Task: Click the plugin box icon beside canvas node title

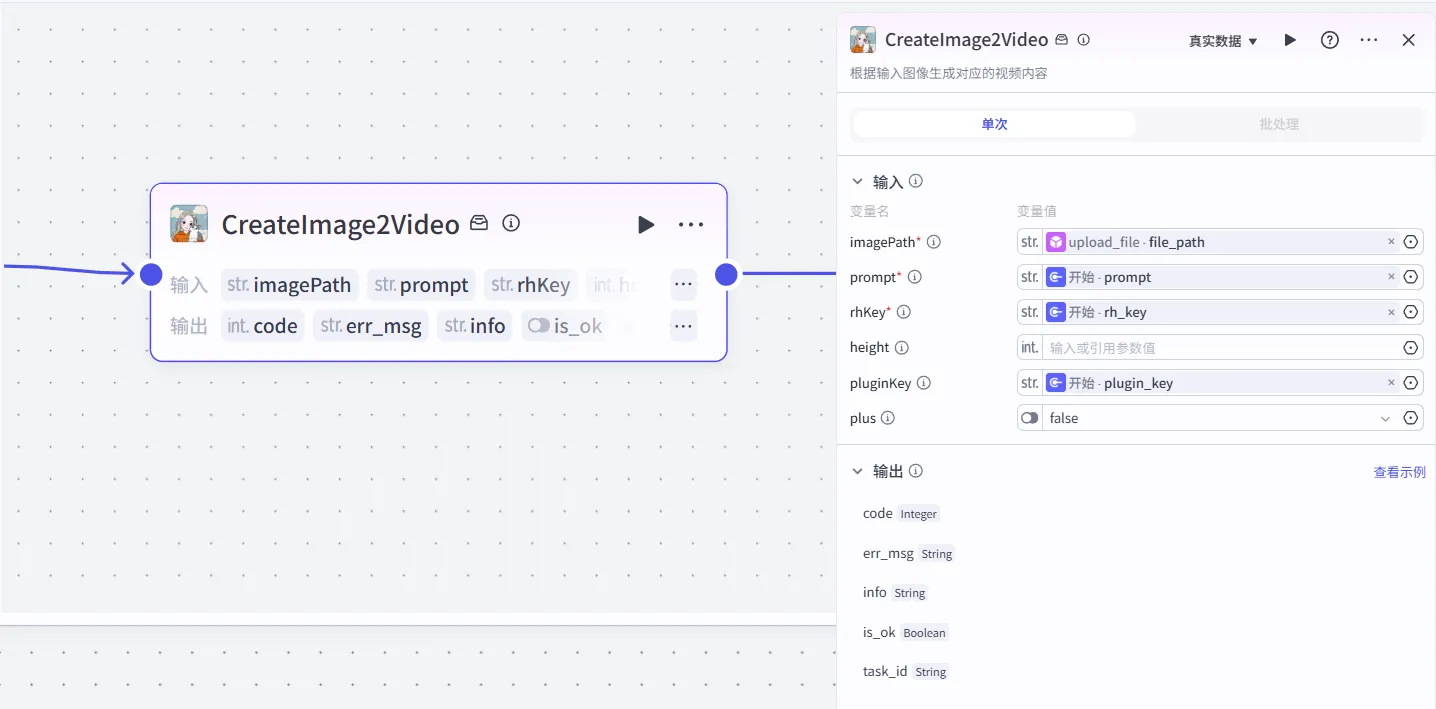Action: [x=479, y=223]
